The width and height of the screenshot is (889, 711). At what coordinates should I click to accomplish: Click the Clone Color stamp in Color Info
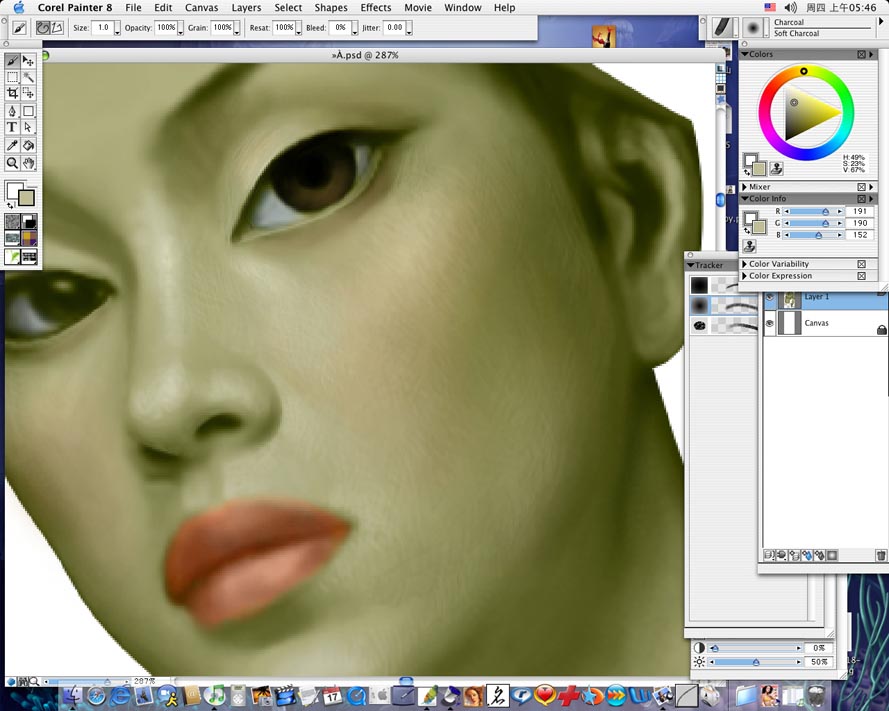point(750,247)
